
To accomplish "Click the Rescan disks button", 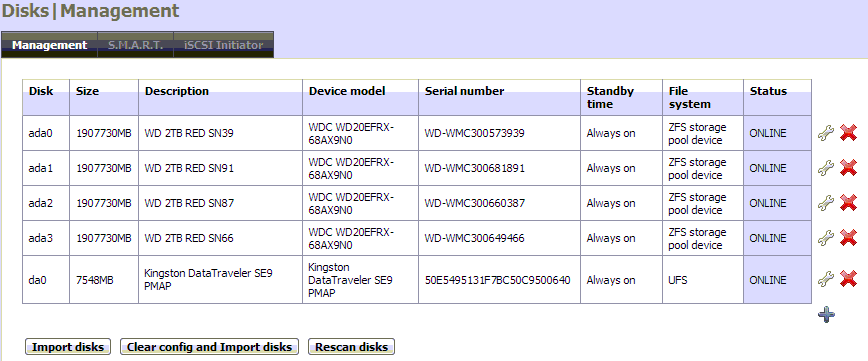I will pyautogui.click(x=352, y=347).
